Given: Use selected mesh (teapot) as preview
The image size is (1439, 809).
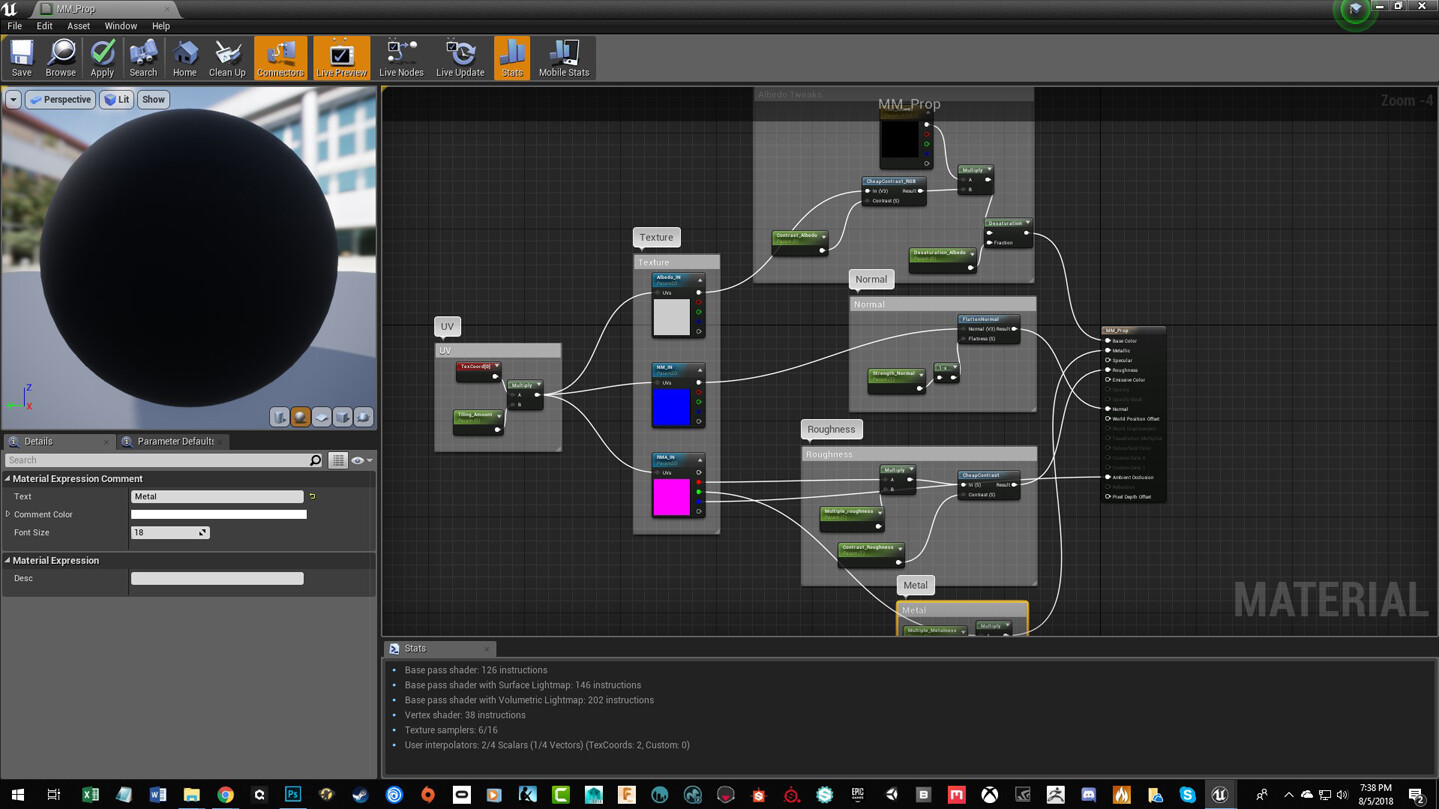Looking at the screenshot, I should point(364,417).
